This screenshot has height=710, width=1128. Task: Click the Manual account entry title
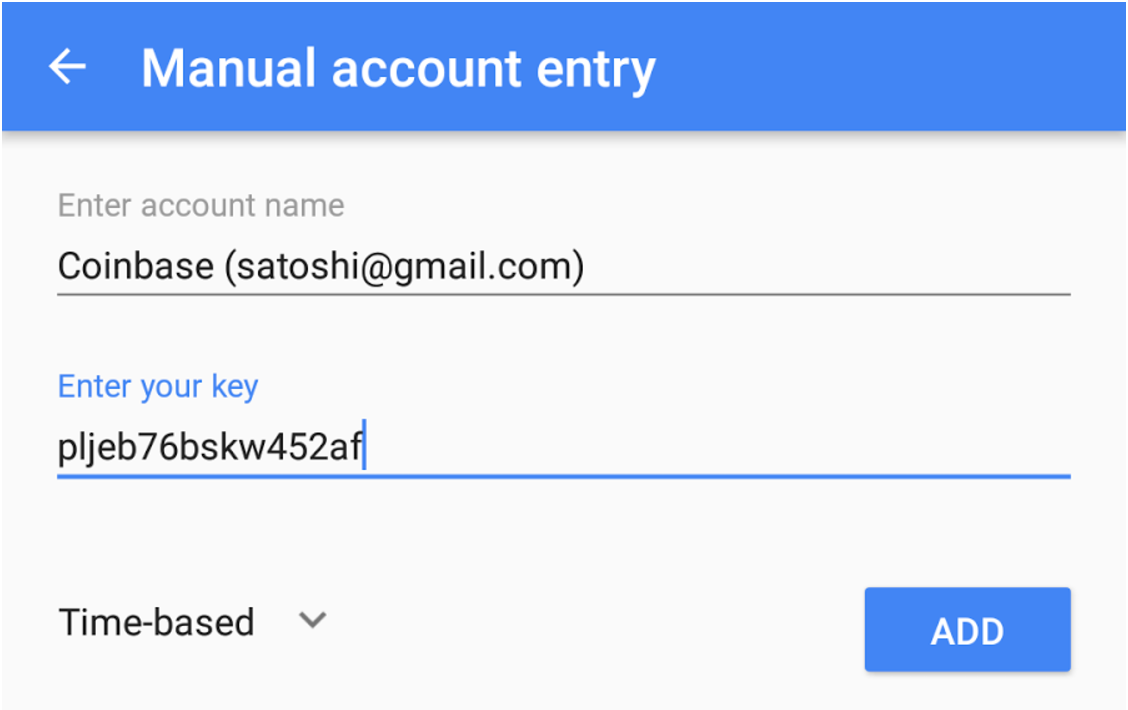pos(399,69)
